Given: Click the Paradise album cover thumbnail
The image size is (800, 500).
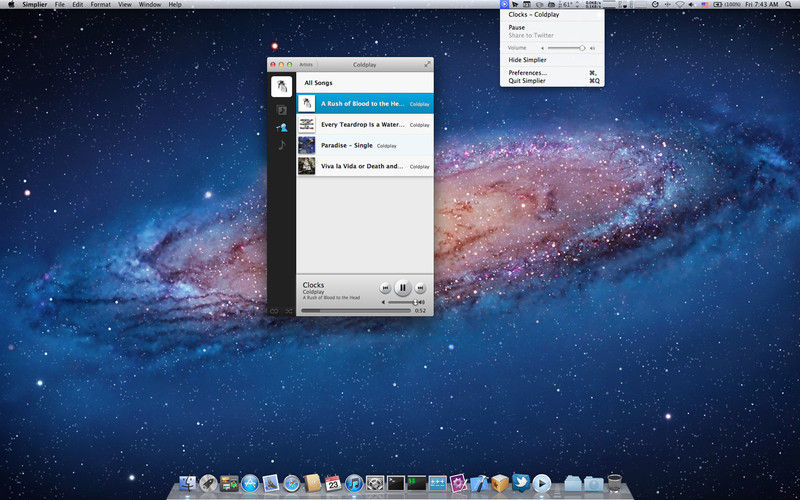Looking at the screenshot, I should click(x=307, y=145).
